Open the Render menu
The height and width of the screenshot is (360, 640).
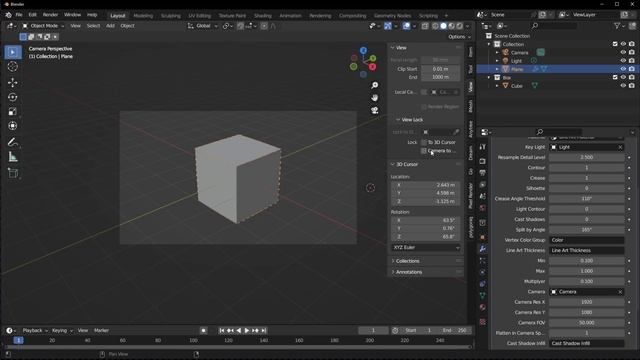[50, 15]
